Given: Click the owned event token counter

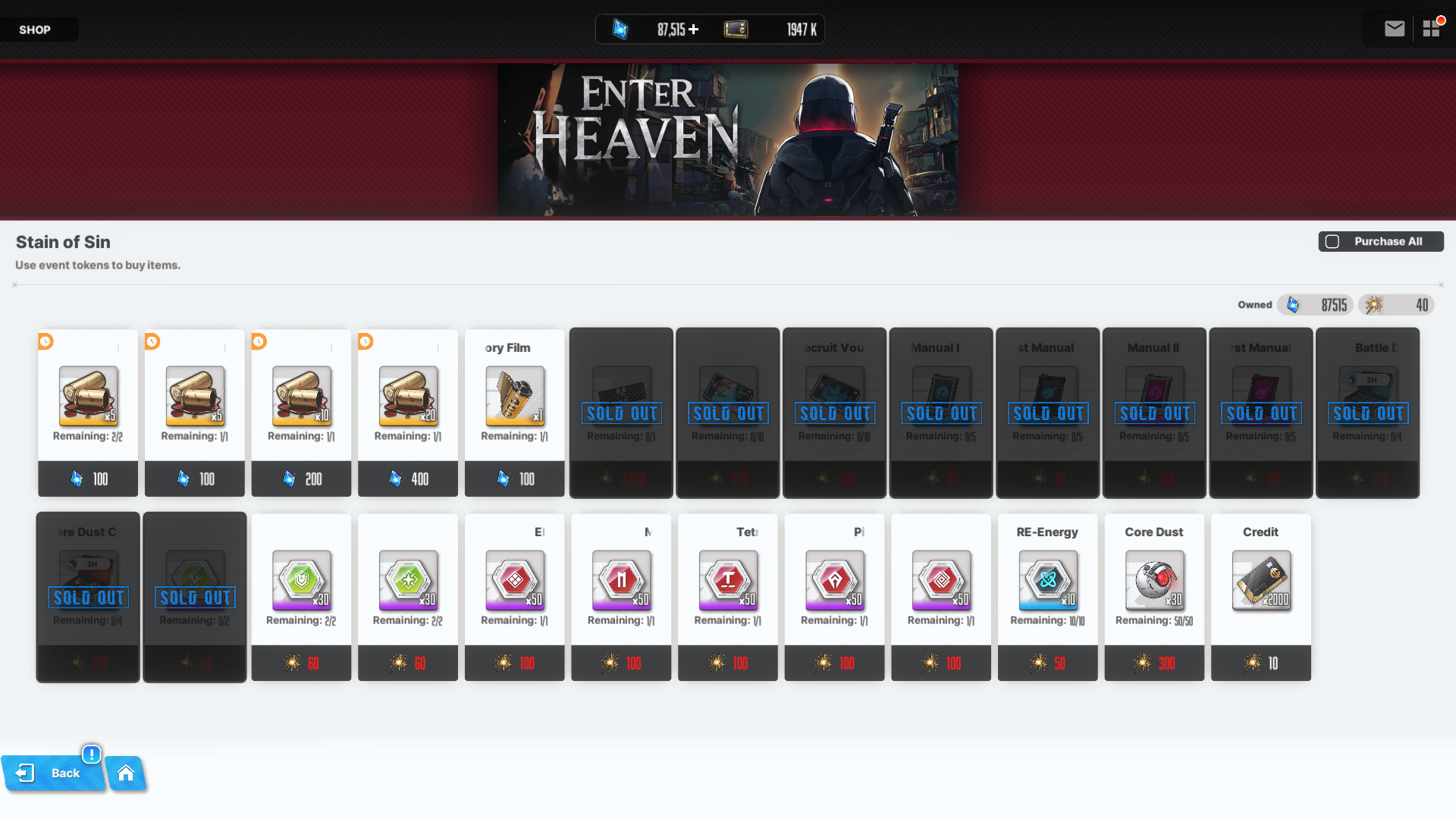Looking at the screenshot, I should point(1396,305).
